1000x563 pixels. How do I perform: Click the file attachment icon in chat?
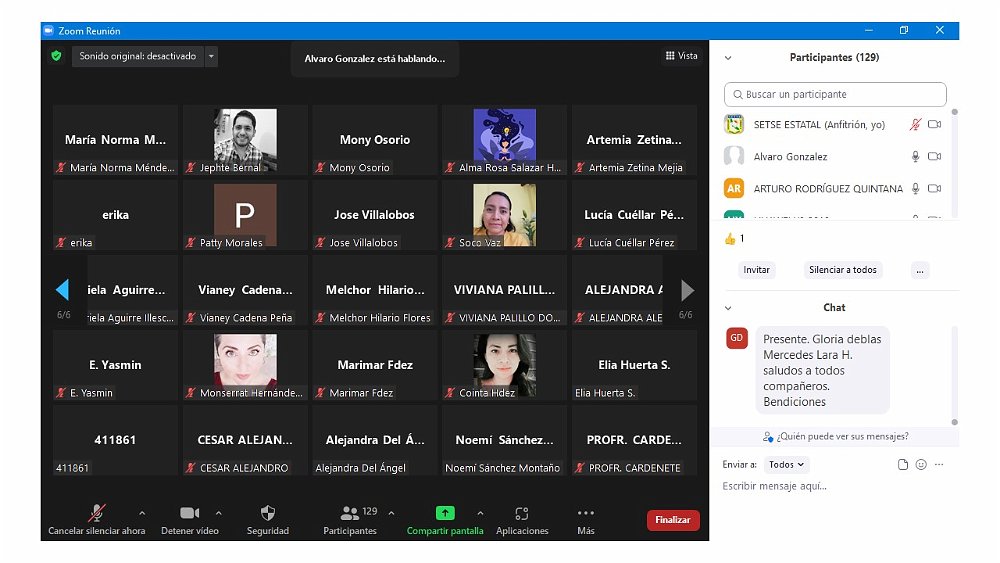(x=903, y=465)
